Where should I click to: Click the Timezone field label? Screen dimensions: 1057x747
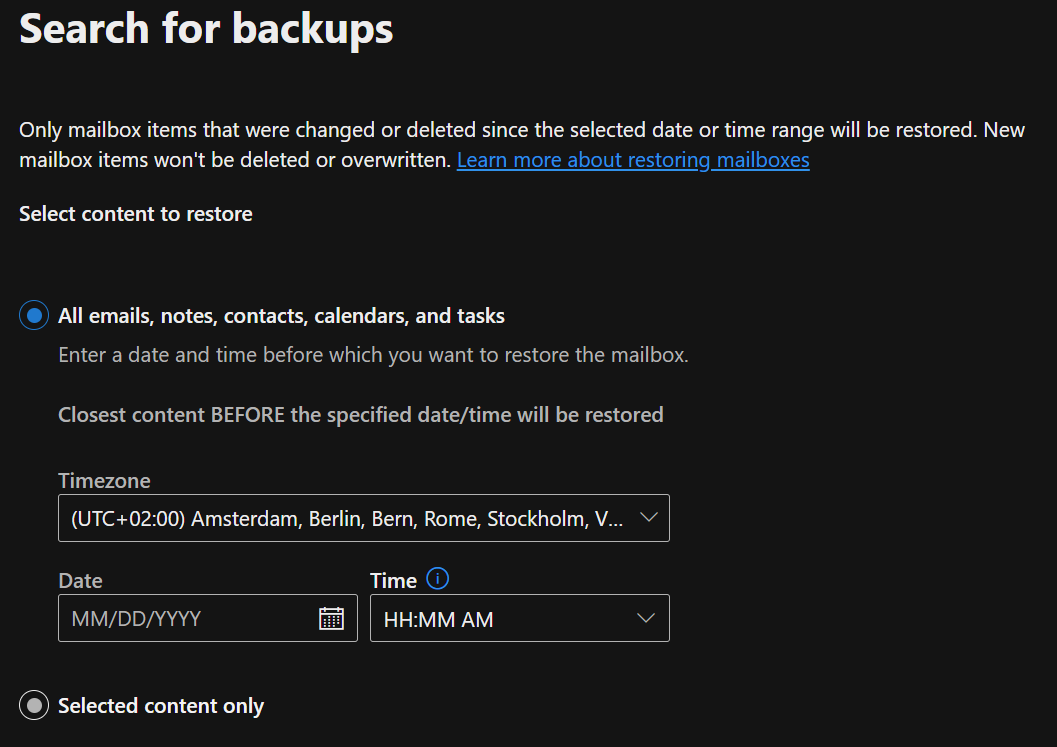[x=104, y=481]
